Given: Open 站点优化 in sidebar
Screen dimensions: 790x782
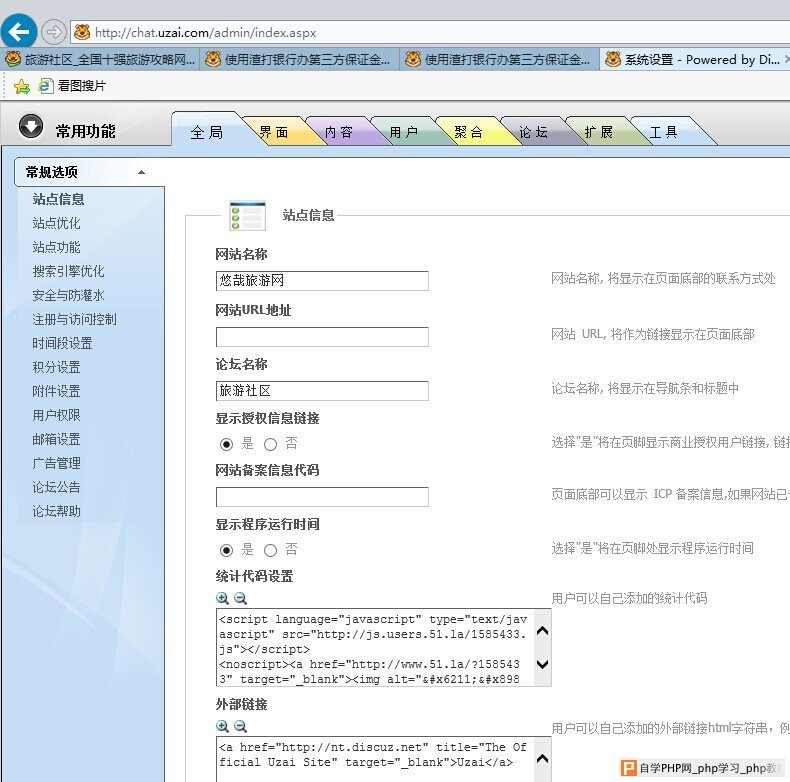Looking at the screenshot, I should 56,223.
